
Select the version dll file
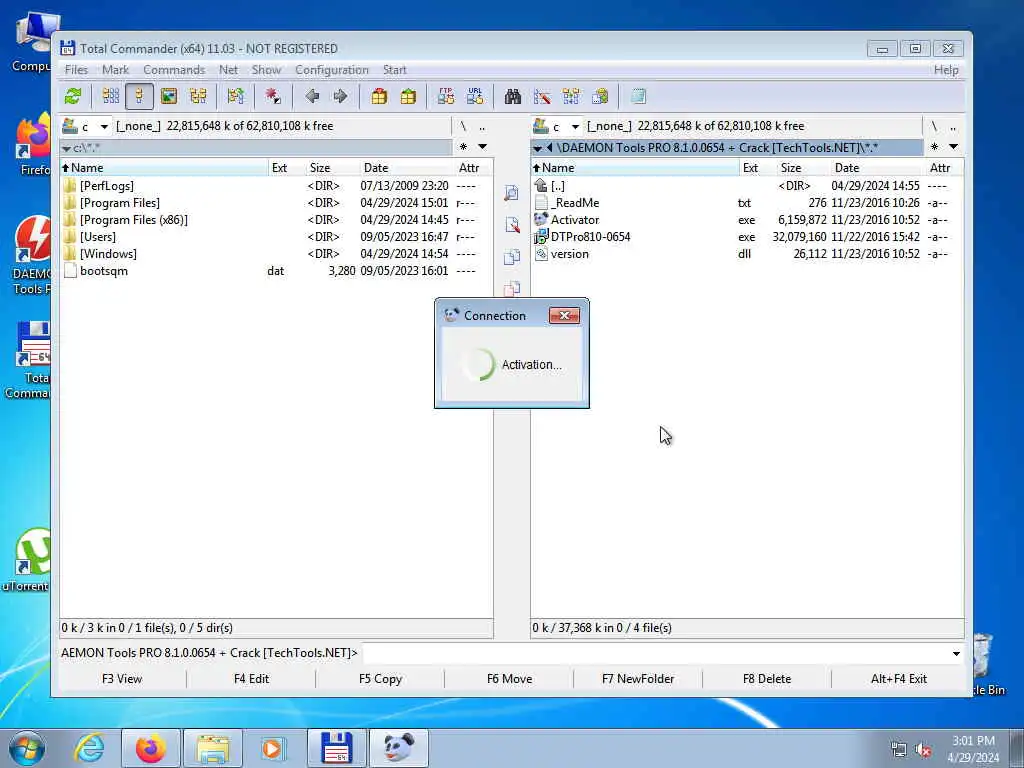point(747,254)
